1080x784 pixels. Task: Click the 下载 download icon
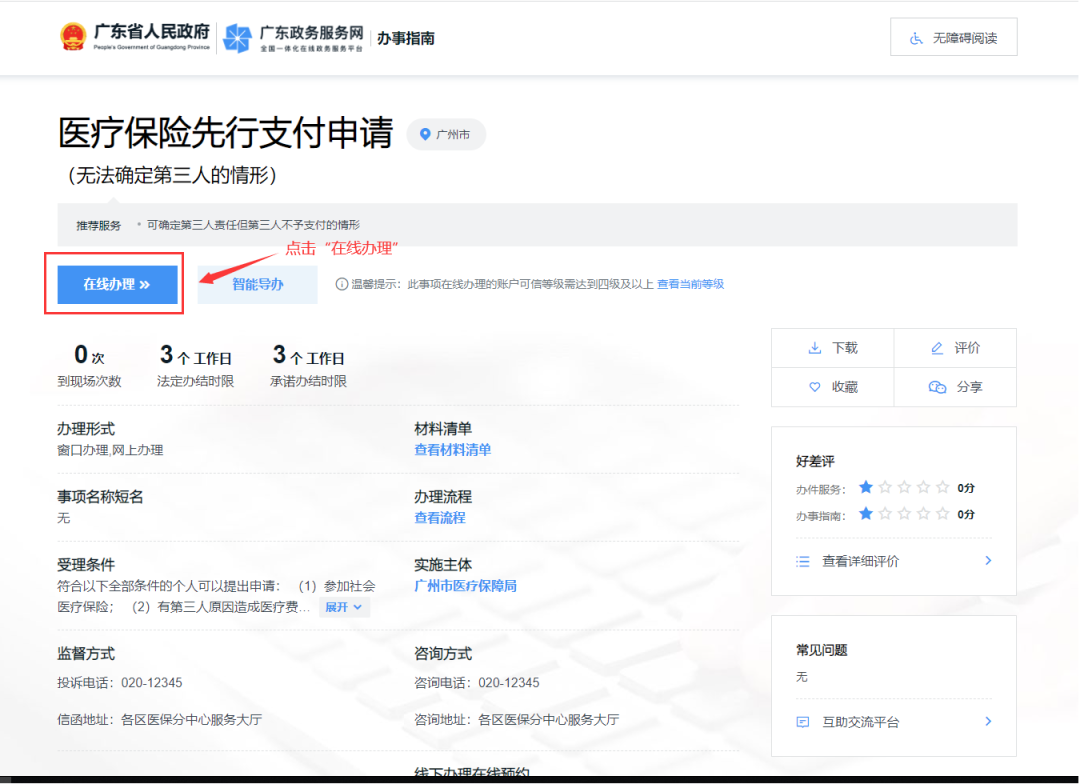pos(814,348)
